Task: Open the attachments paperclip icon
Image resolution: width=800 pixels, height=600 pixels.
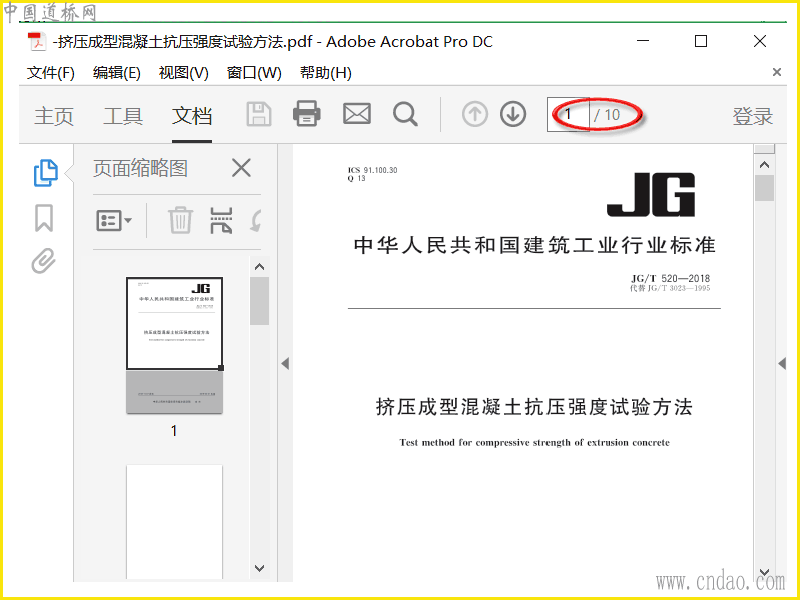Action: click(43, 261)
